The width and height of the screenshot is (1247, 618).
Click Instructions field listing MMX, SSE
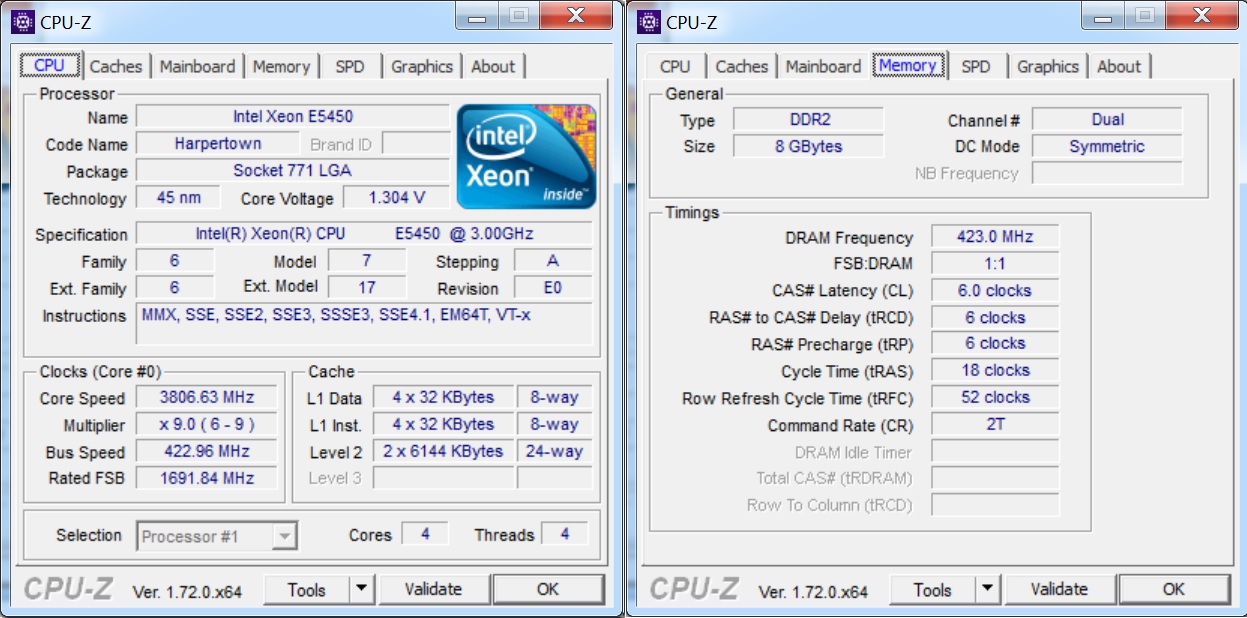click(x=364, y=324)
